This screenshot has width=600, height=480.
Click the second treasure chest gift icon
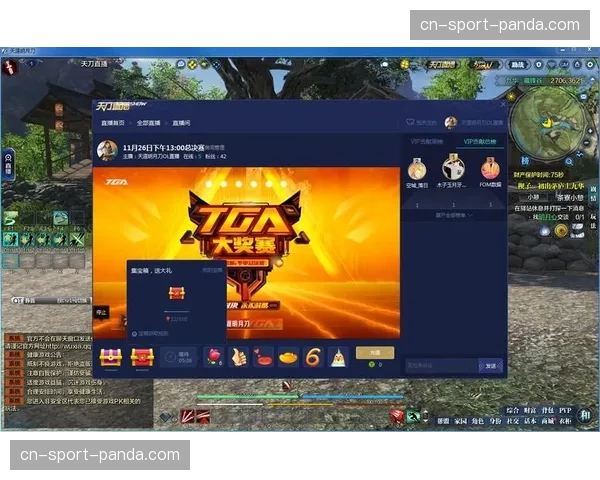pyautogui.click(x=142, y=356)
